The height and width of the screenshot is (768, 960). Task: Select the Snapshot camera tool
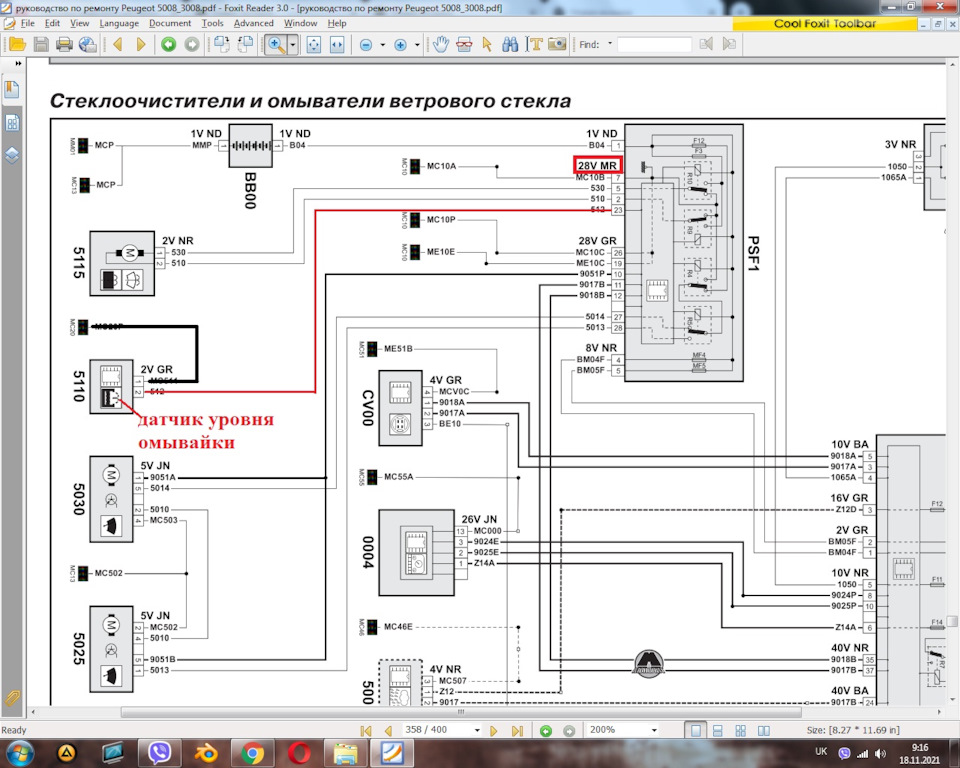(557, 44)
